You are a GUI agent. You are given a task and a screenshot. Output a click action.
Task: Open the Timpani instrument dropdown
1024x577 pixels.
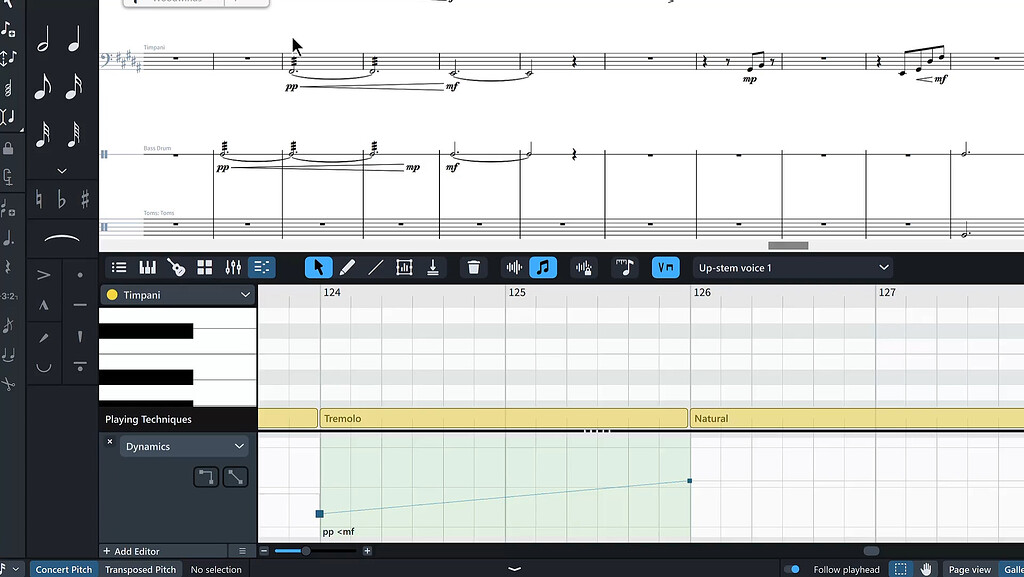[x=177, y=295]
